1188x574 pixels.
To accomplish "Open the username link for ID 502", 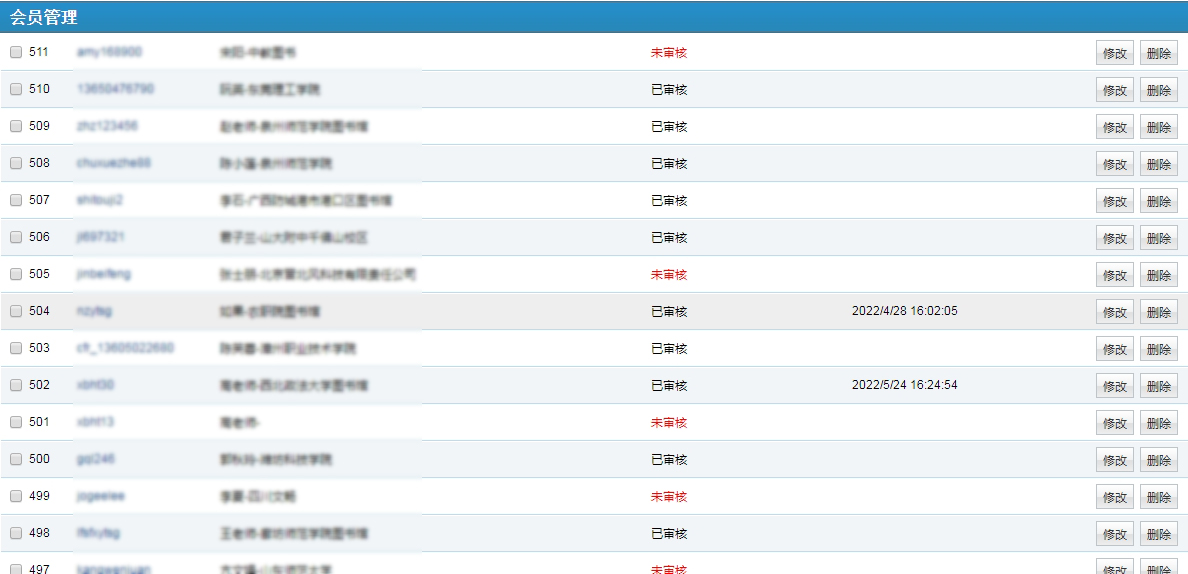I will (95, 385).
